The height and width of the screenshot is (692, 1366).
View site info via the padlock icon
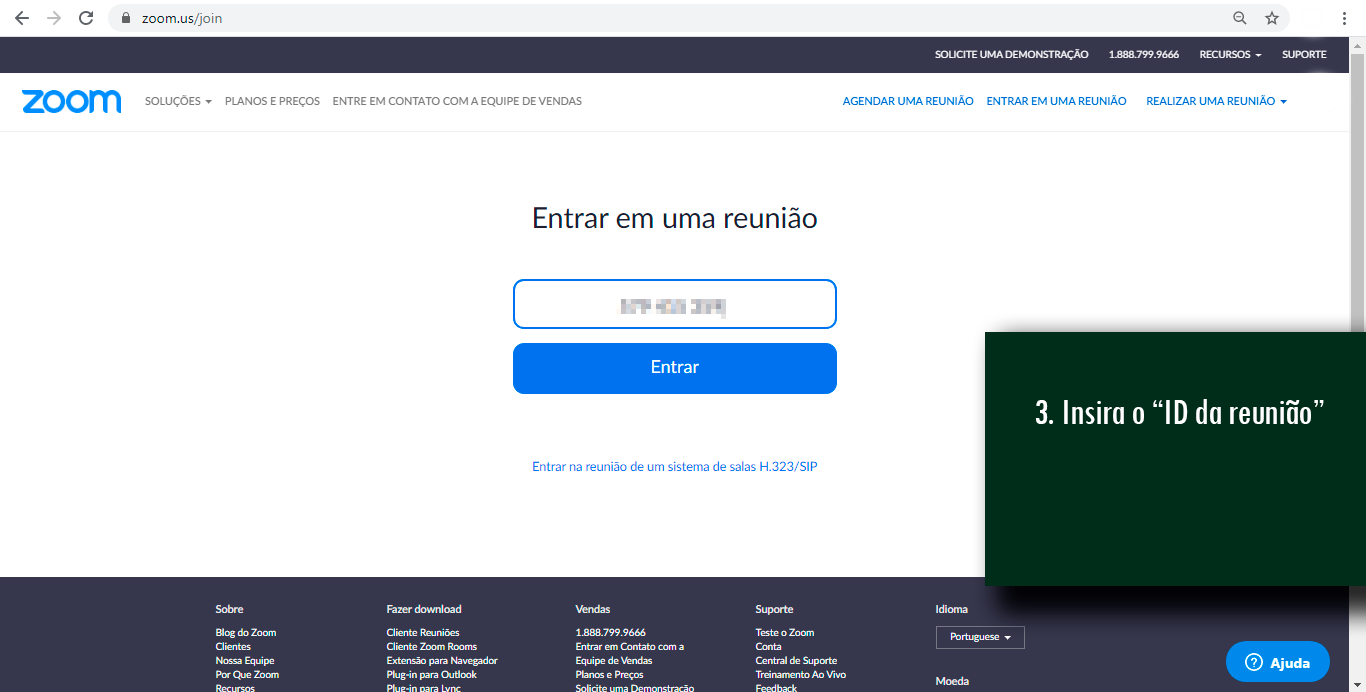pyautogui.click(x=125, y=18)
